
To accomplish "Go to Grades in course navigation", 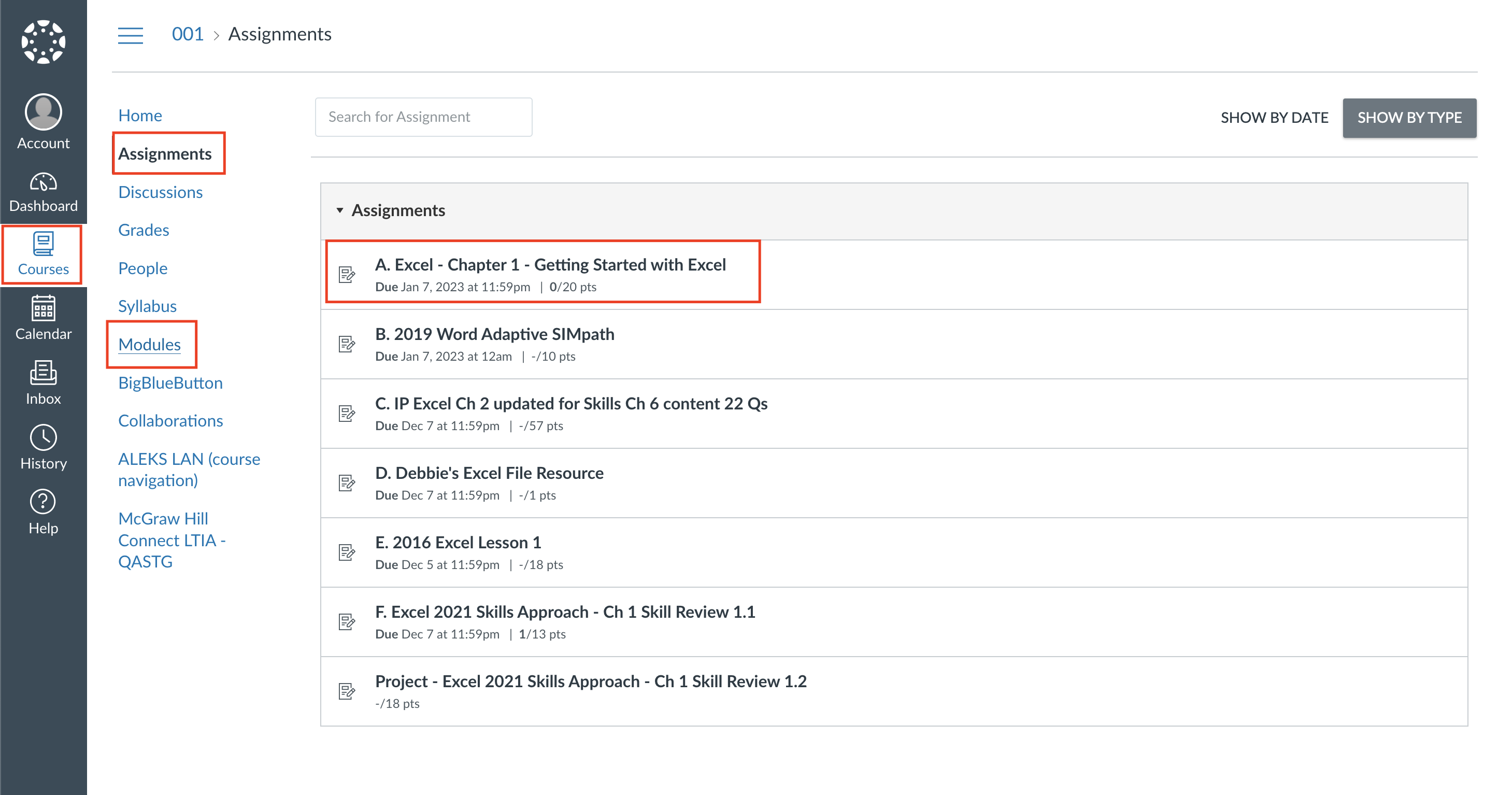I will coord(143,230).
